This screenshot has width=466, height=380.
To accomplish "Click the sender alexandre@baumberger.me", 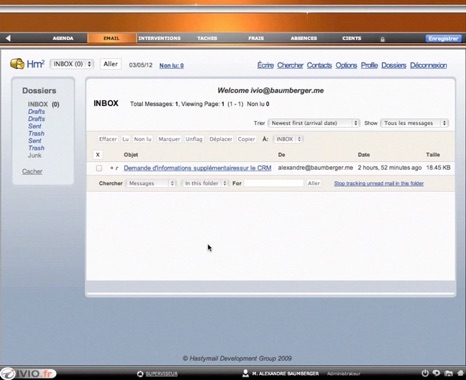I will click(x=315, y=168).
